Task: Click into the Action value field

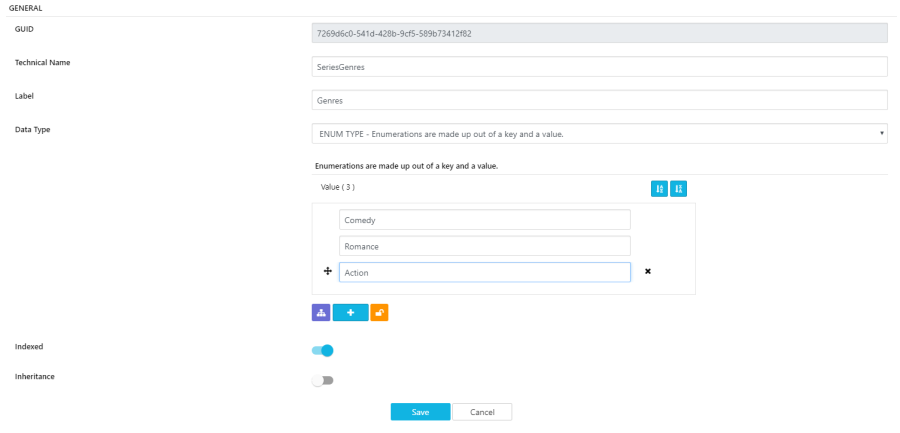Action: [x=485, y=272]
